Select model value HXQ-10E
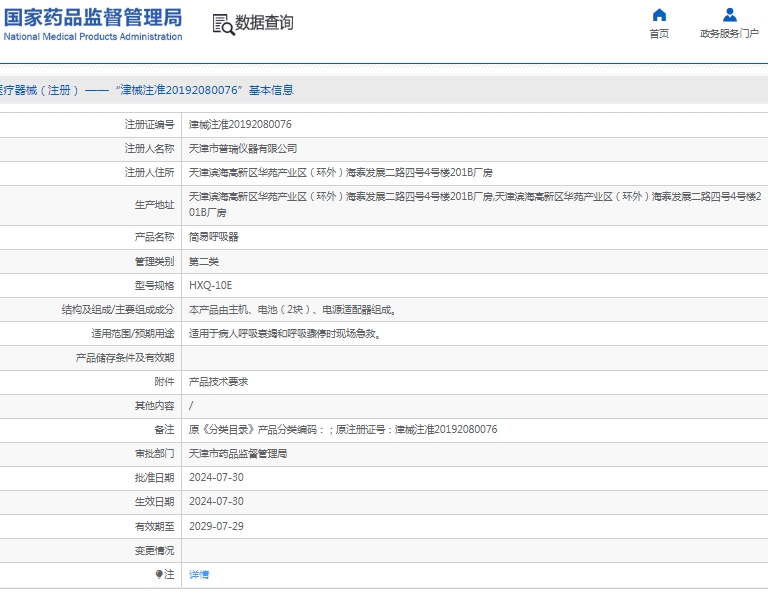This screenshot has height=593, width=768. [211, 285]
